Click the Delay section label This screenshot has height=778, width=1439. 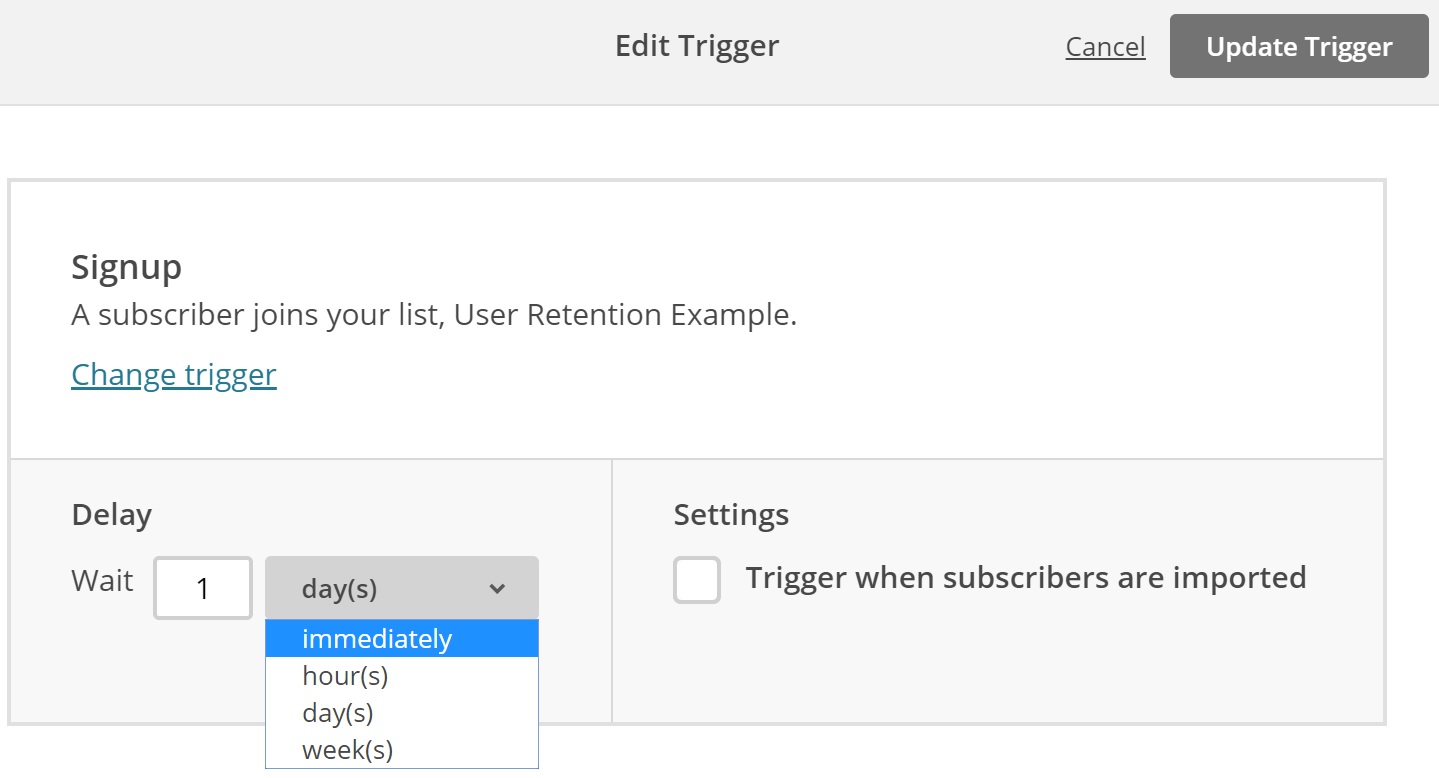tap(110, 514)
